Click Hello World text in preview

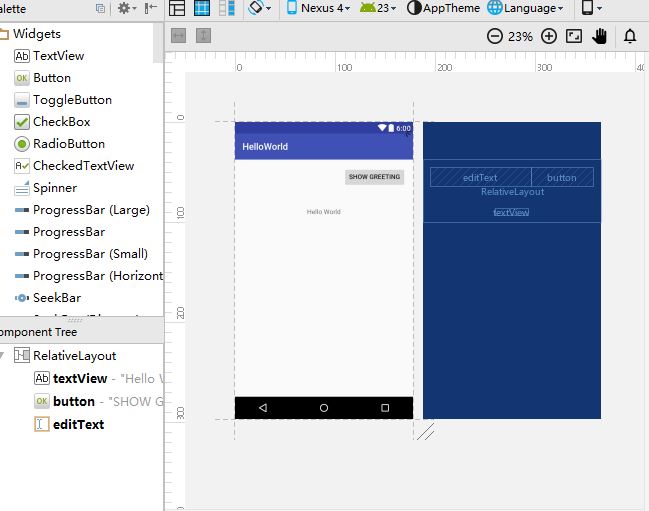[324, 212]
